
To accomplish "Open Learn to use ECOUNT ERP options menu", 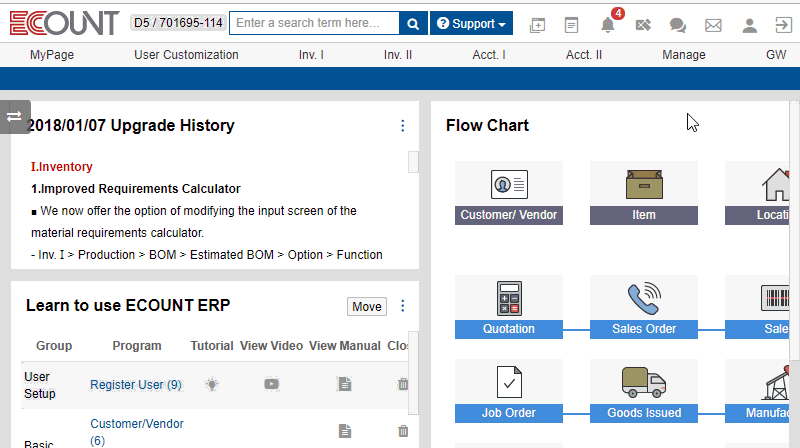I will pos(403,306).
